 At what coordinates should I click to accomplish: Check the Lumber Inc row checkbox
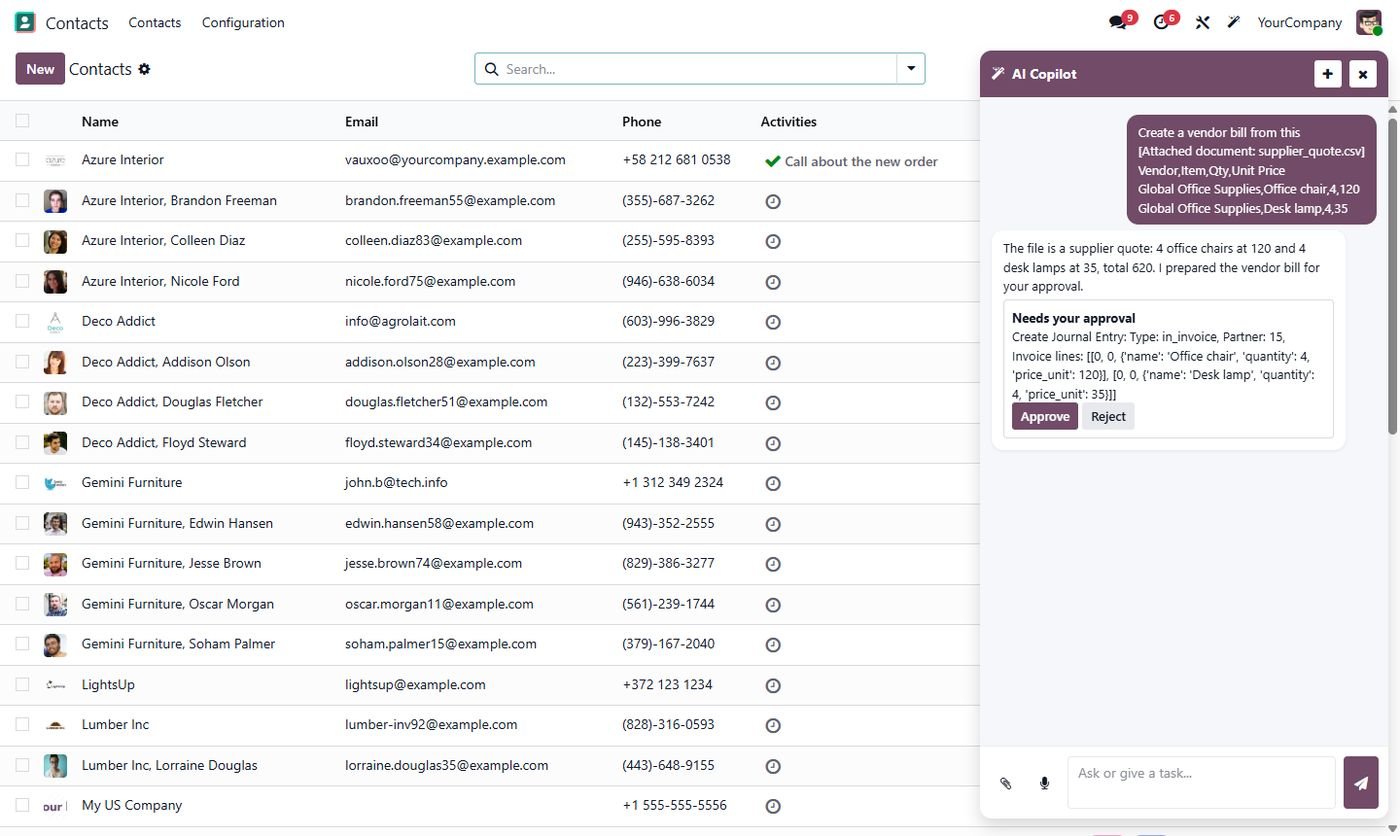22,724
